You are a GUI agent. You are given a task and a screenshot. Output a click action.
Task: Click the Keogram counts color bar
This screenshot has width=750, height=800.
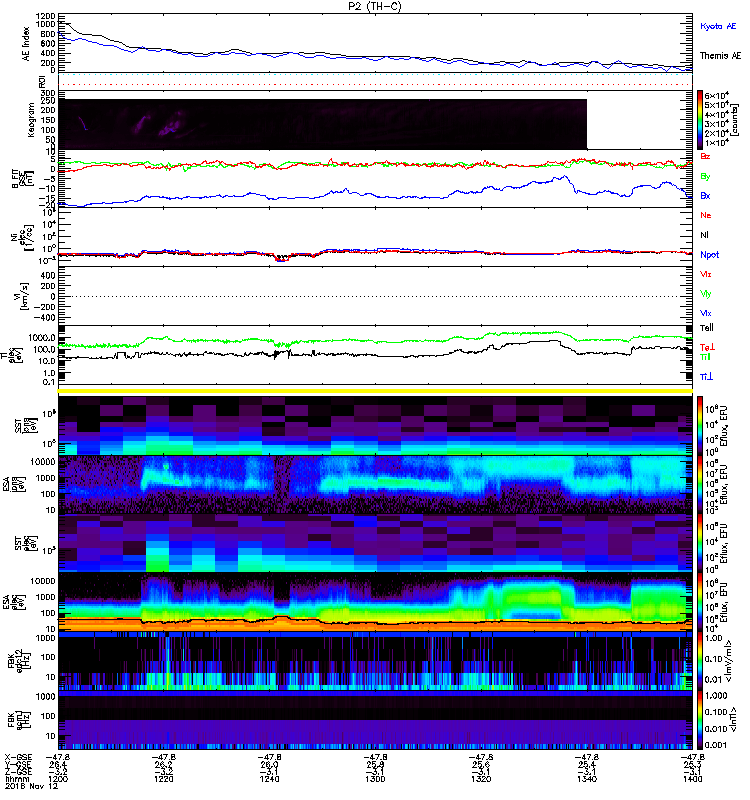[x=700, y=120]
